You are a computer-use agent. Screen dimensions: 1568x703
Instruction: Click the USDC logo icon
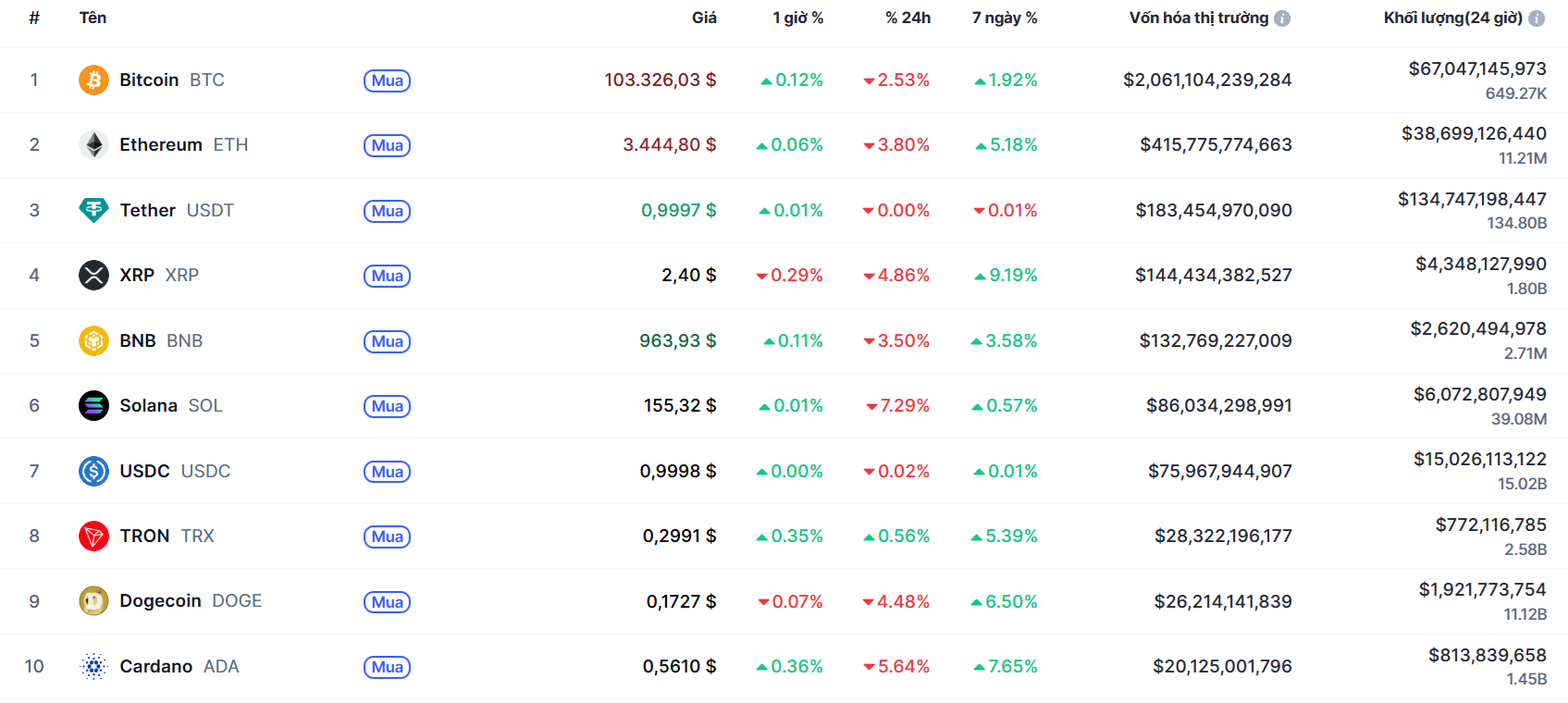(93, 472)
